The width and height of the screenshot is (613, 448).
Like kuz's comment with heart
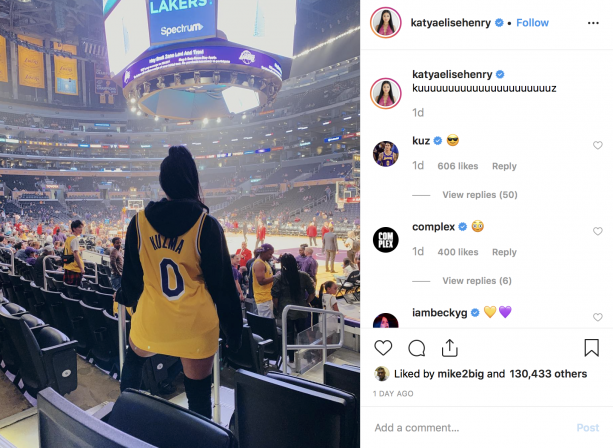point(598,145)
